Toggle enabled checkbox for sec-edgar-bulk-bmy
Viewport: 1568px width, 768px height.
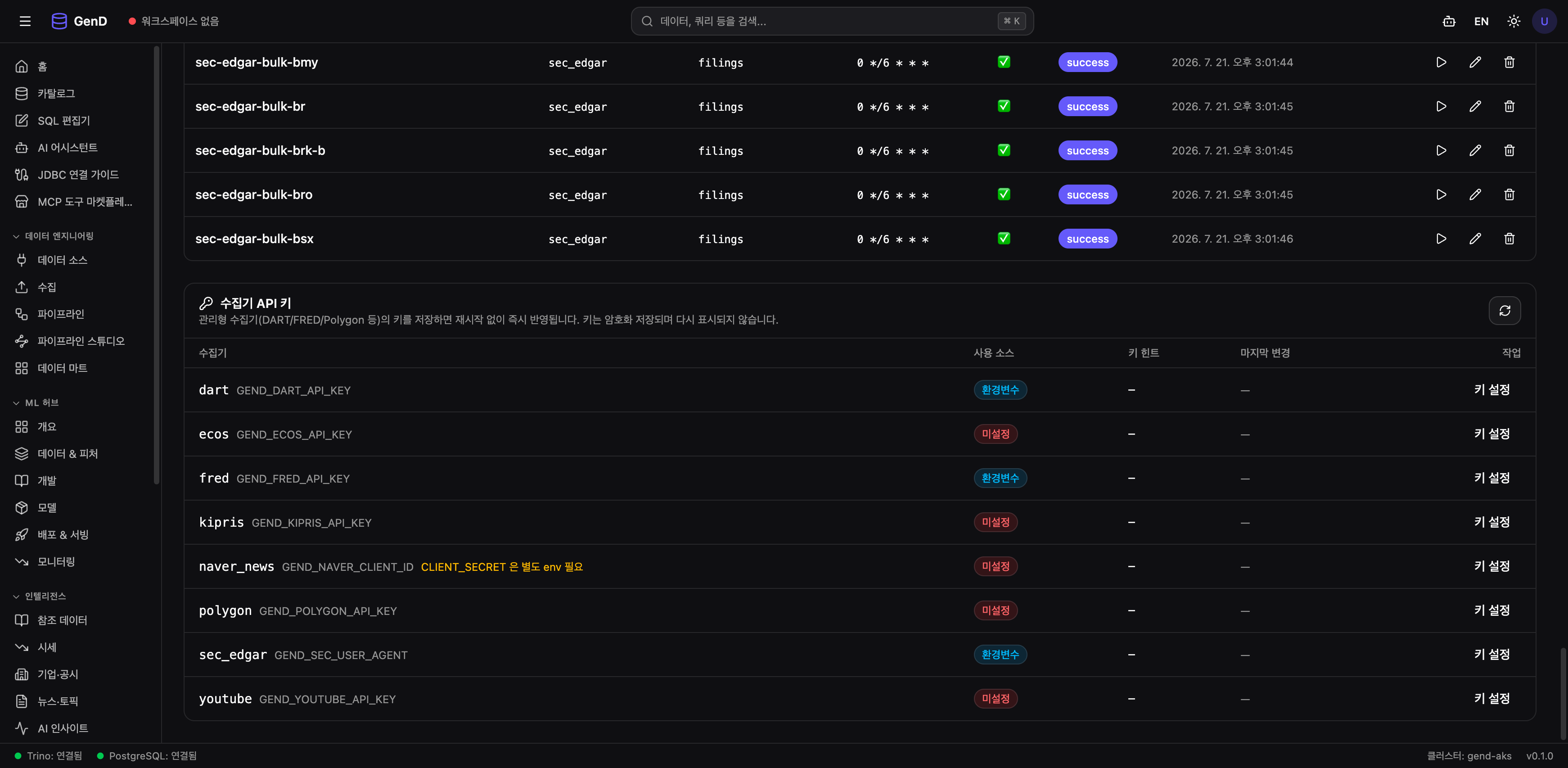1004,62
